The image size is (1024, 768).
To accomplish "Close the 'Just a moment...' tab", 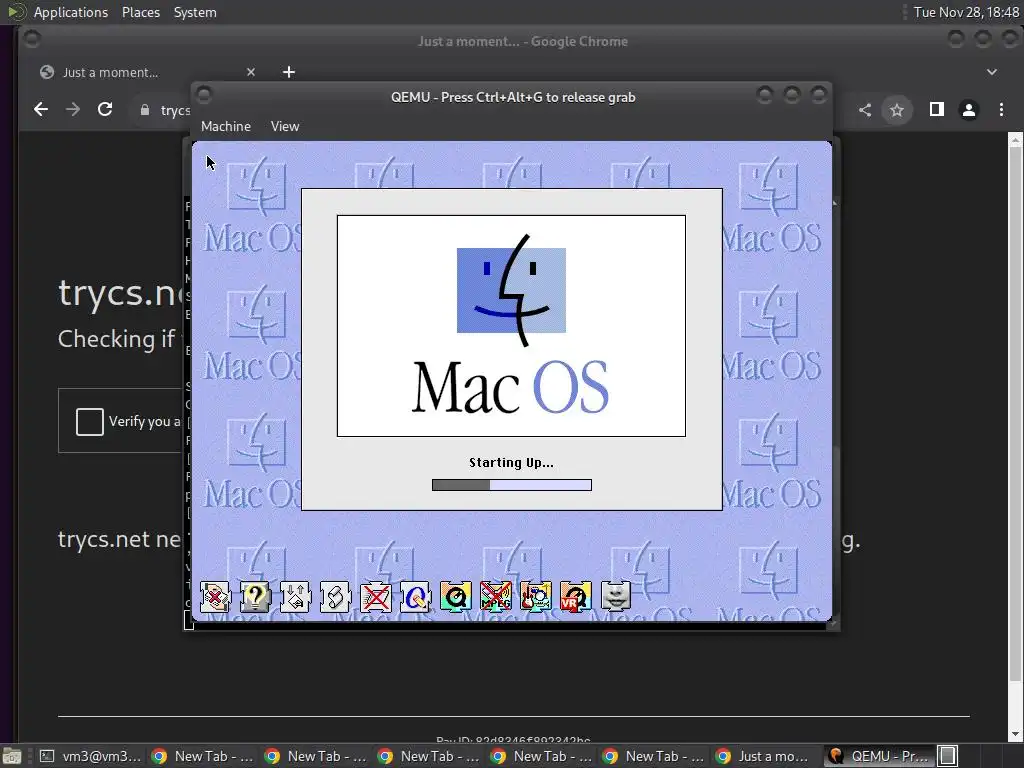I will tap(251, 72).
